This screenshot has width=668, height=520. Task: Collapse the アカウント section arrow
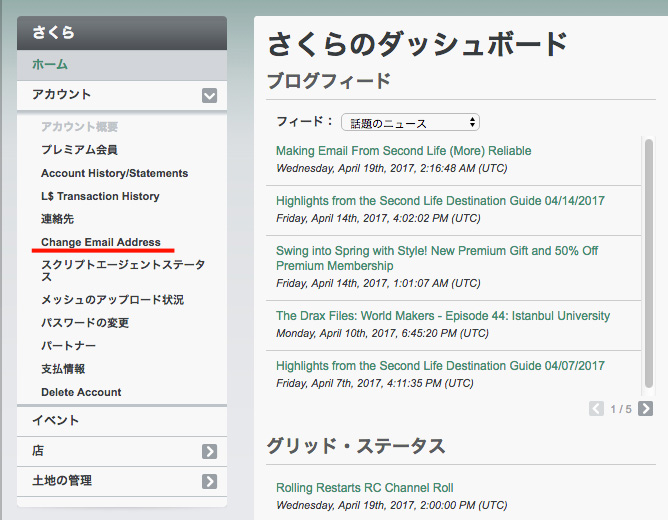point(209,95)
